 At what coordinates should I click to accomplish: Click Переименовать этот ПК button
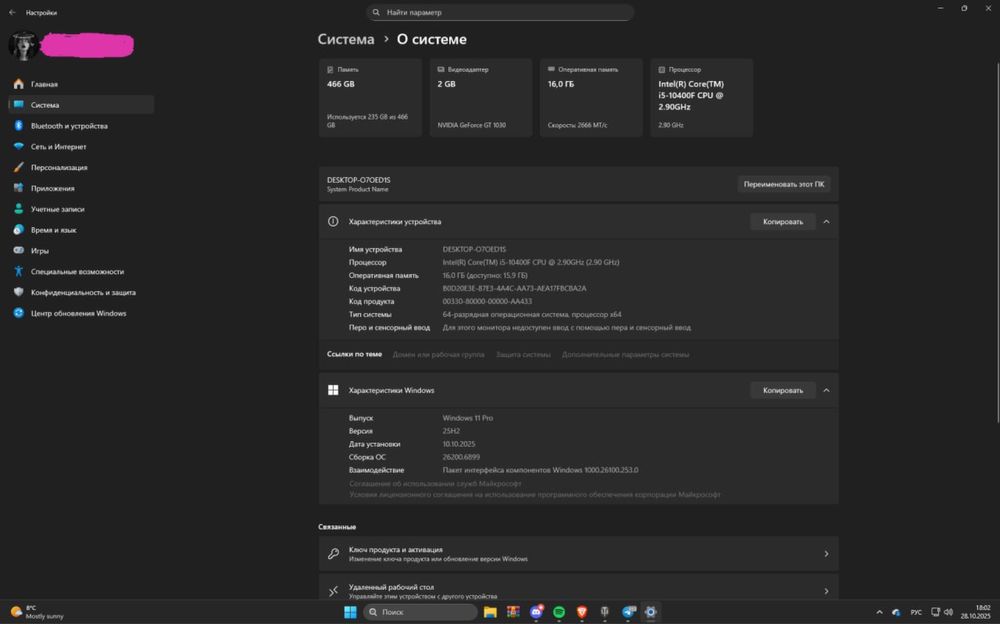coord(783,184)
